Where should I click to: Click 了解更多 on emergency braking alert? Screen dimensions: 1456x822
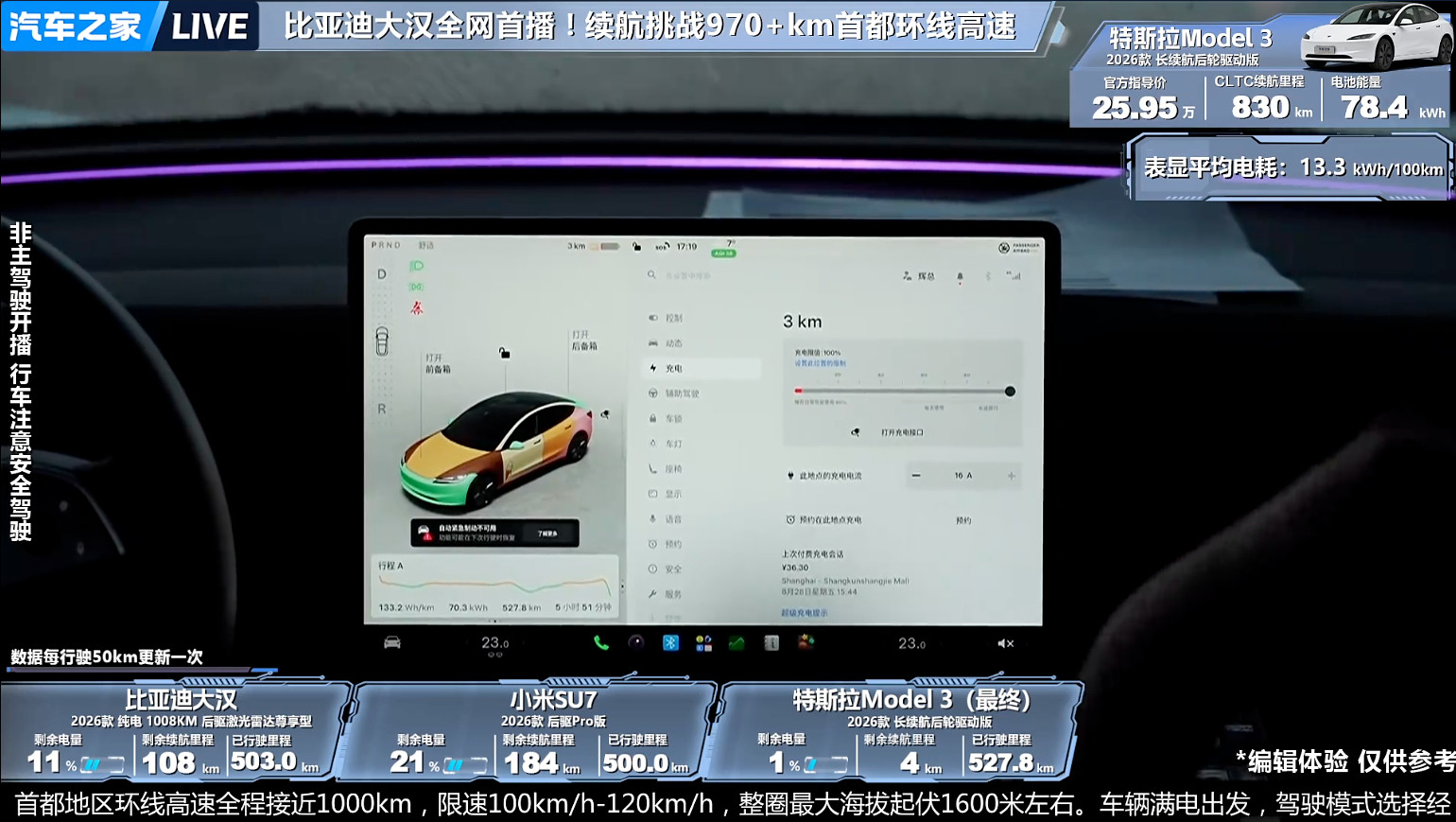(x=547, y=533)
